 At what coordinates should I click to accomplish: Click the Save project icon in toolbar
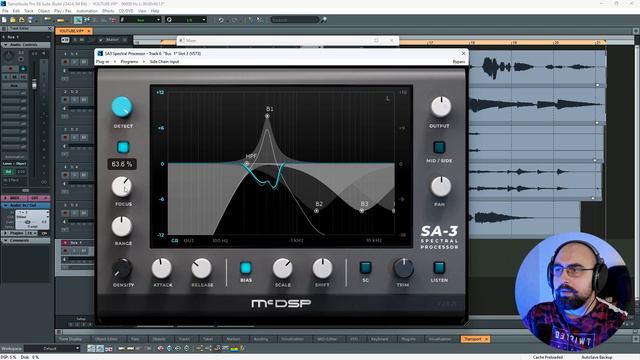click(21, 20)
